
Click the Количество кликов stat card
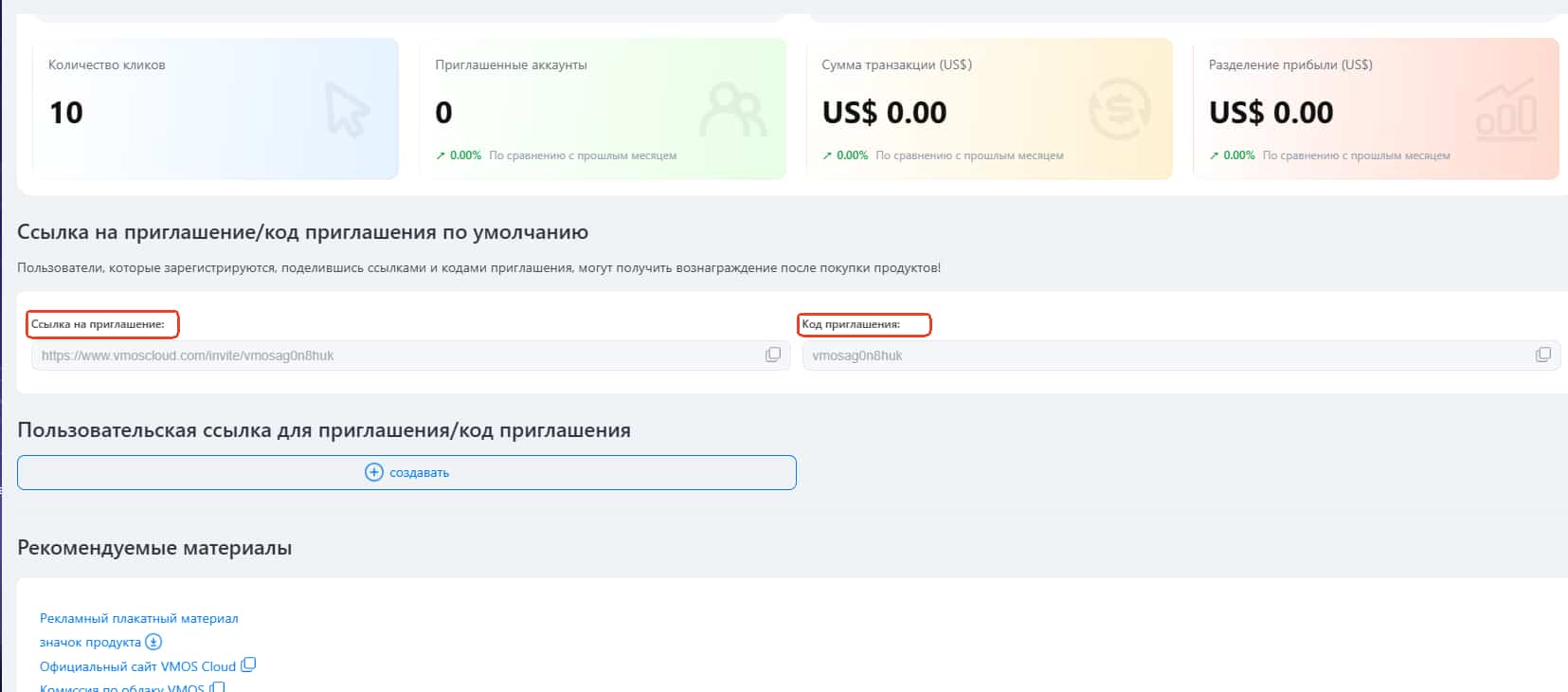point(216,108)
